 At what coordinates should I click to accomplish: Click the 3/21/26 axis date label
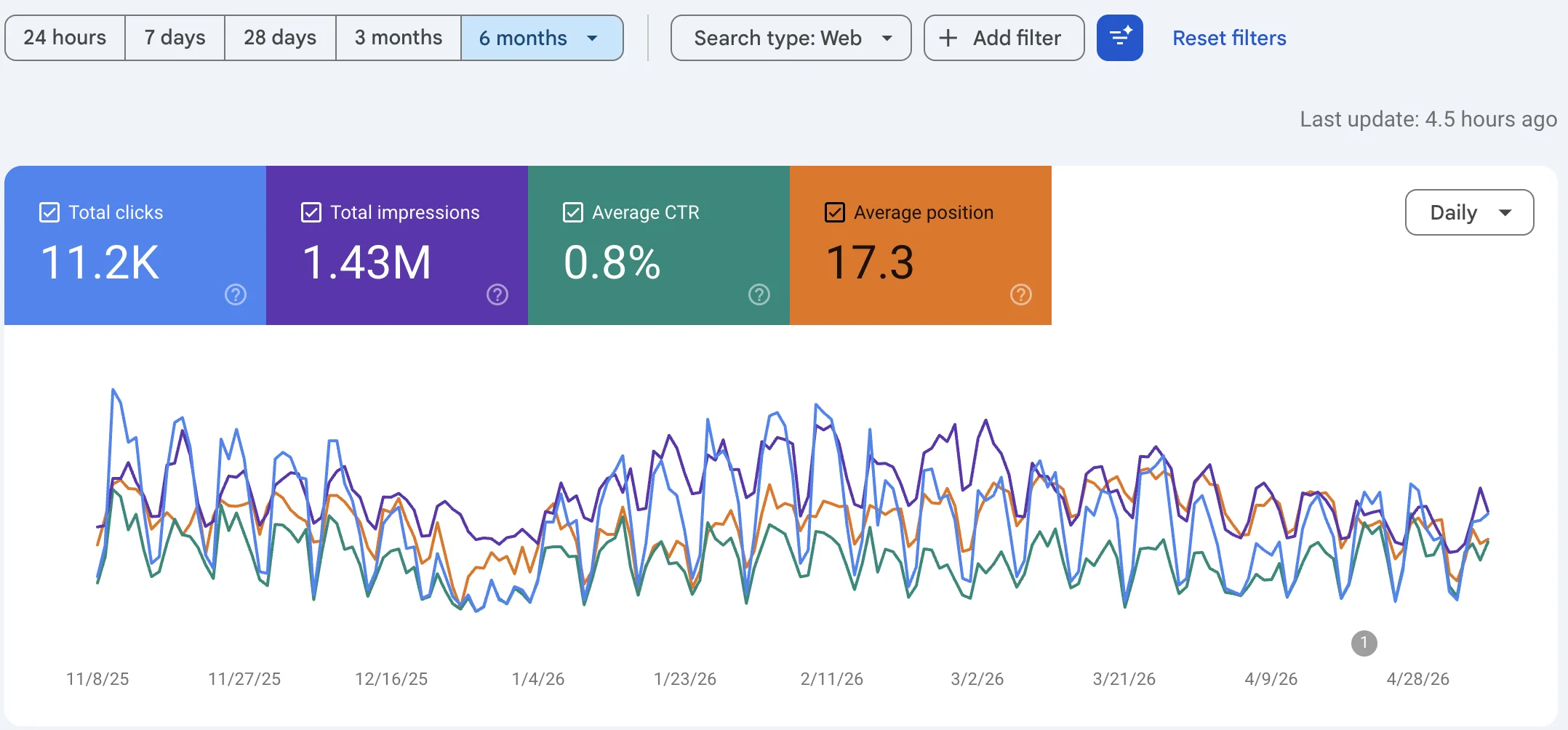point(1124,679)
